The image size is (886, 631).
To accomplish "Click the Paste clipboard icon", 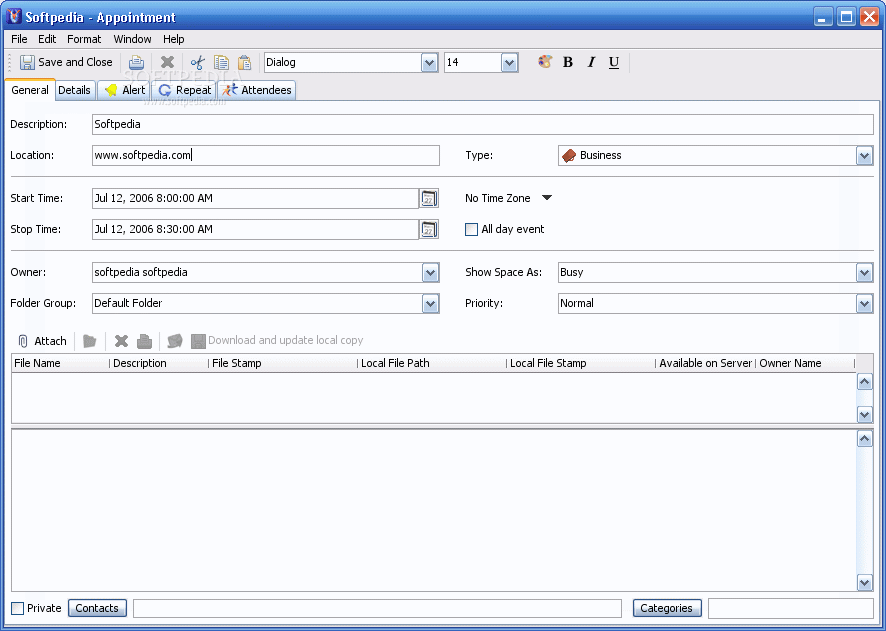I will pyautogui.click(x=245, y=62).
